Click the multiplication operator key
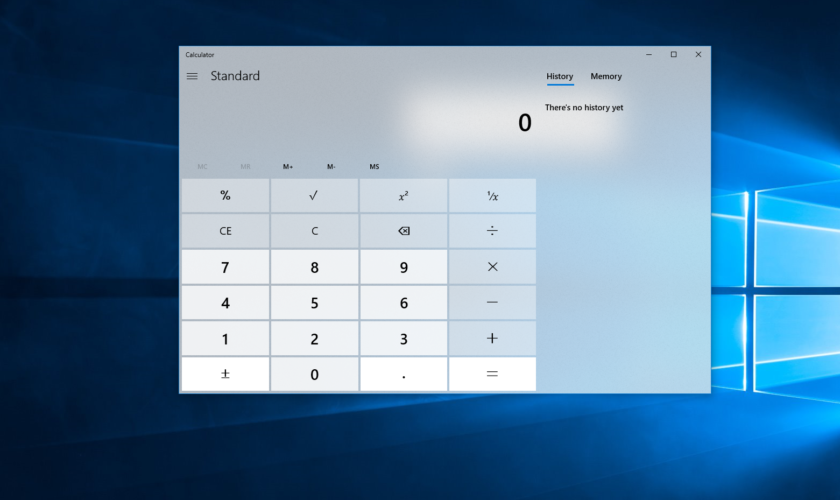840x500 pixels. pos(492,267)
